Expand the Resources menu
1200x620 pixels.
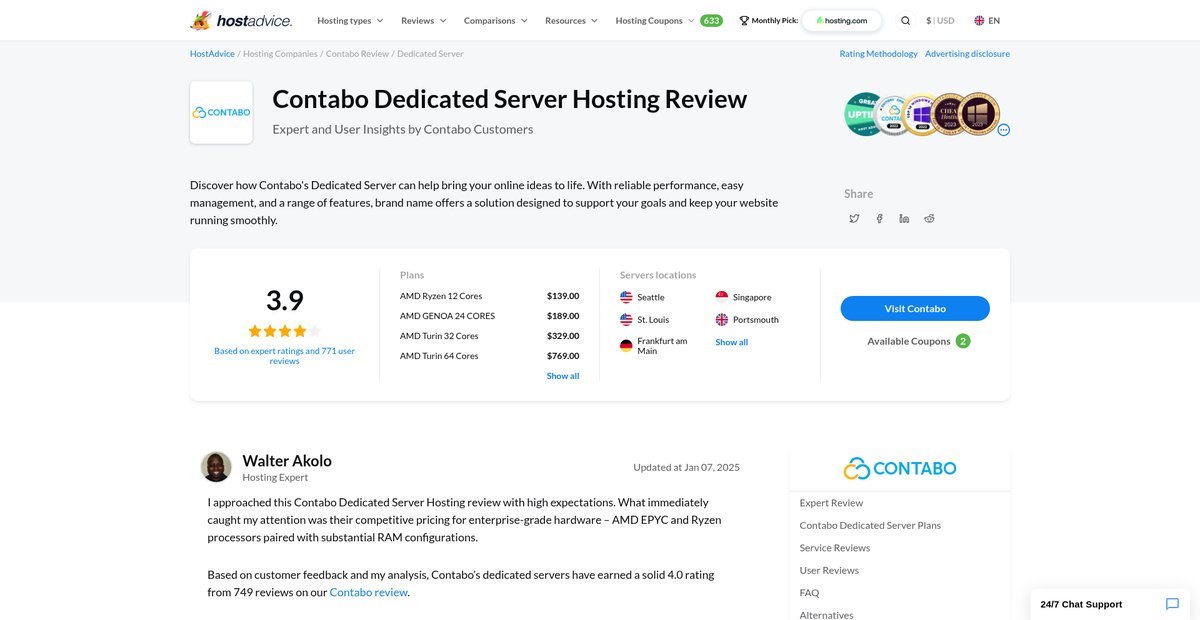(571, 20)
